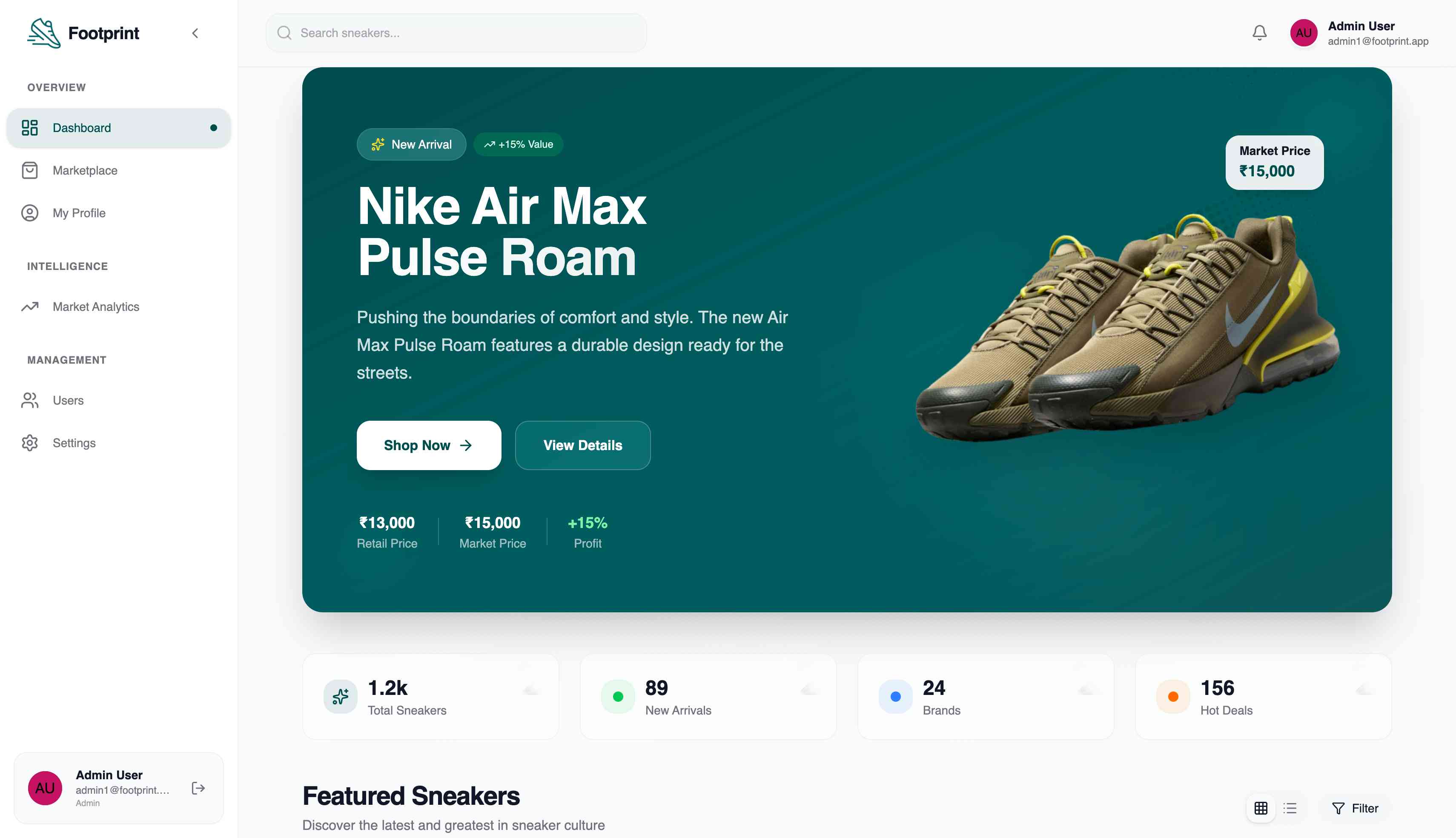Click the Nike Air Max sneaker image

pos(1127,328)
